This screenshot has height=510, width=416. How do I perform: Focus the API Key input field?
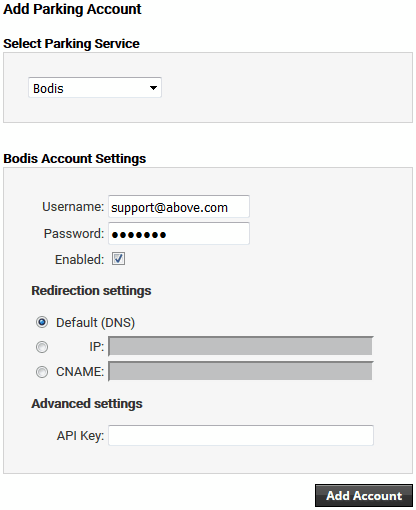tap(241, 435)
